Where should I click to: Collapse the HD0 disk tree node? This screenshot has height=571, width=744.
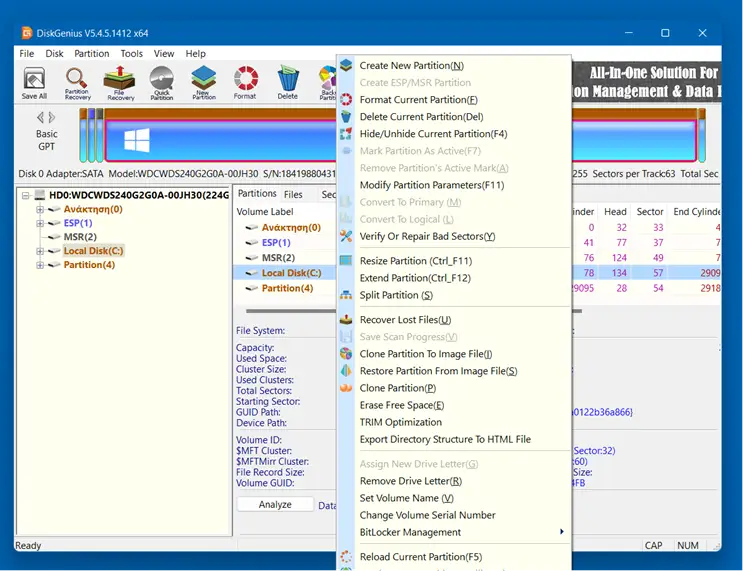coord(26,196)
